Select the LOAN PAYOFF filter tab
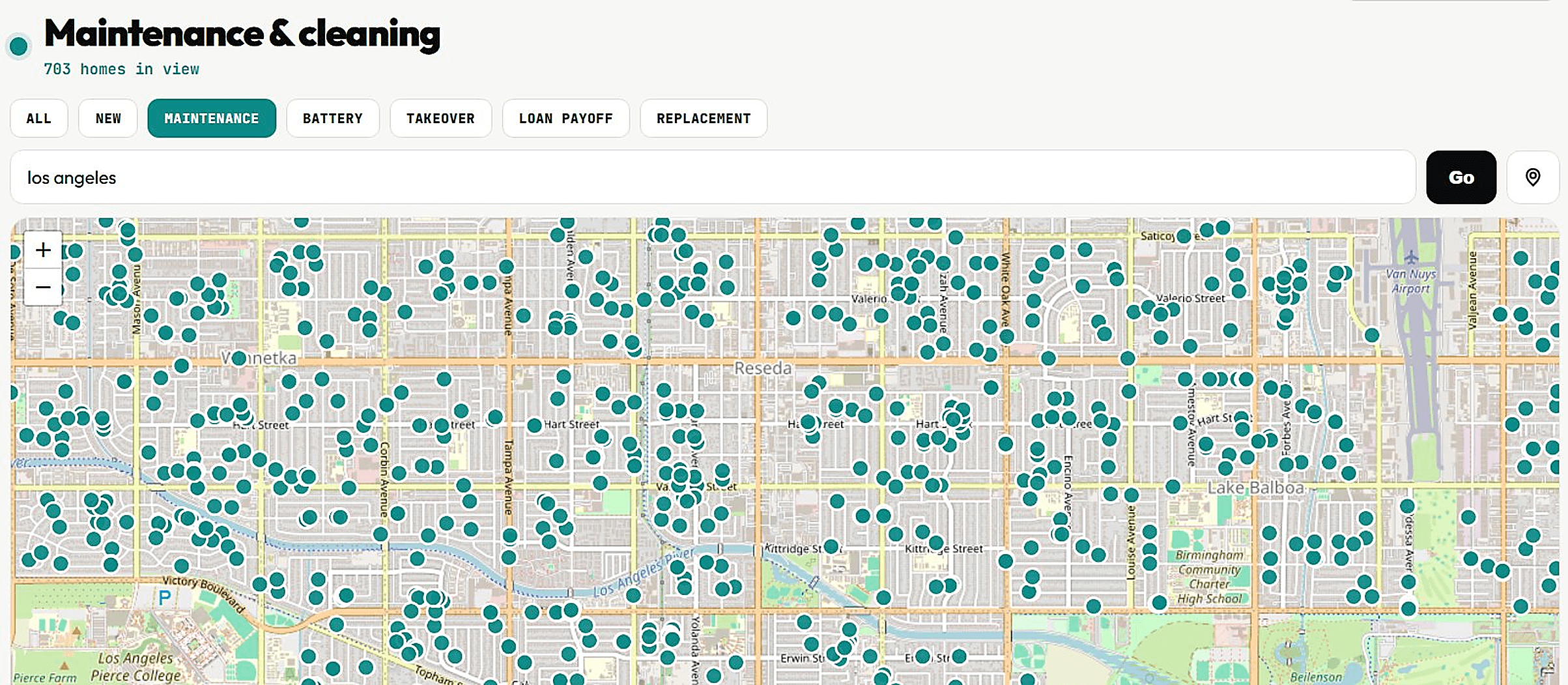The height and width of the screenshot is (685, 1568). tap(566, 119)
